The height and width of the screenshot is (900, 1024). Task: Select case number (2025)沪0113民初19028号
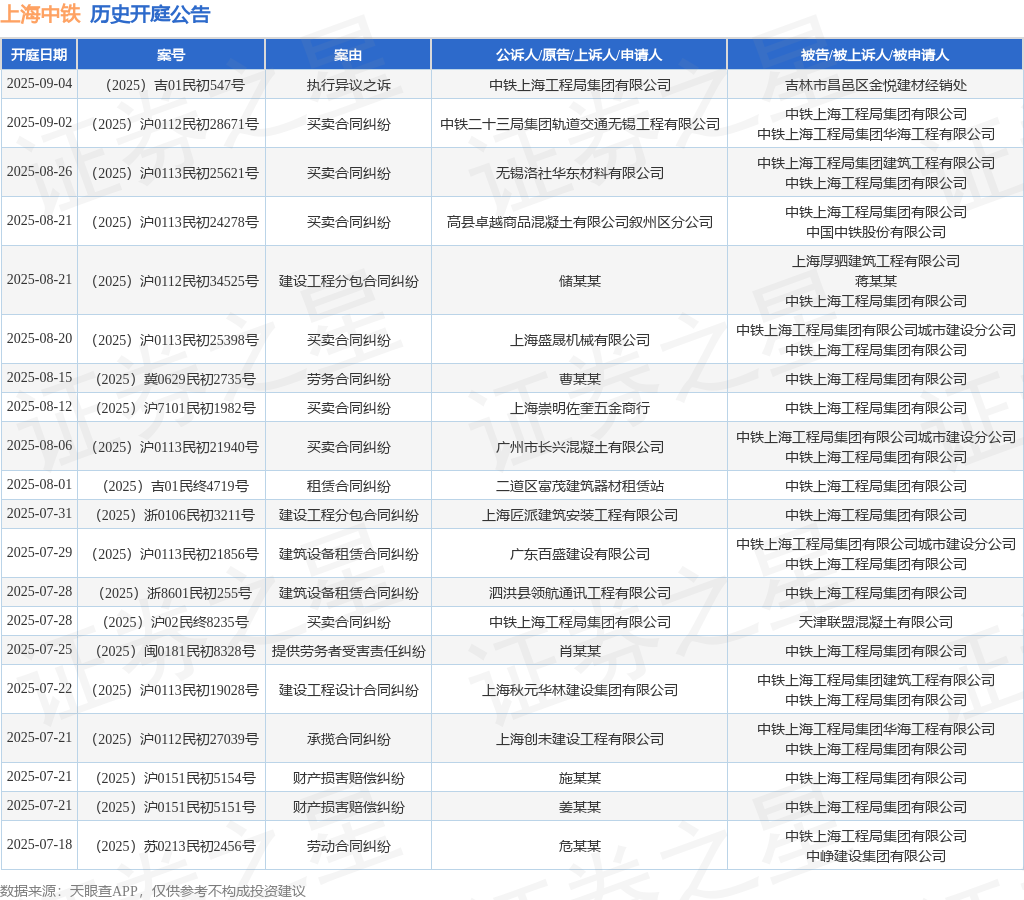coord(174,690)
